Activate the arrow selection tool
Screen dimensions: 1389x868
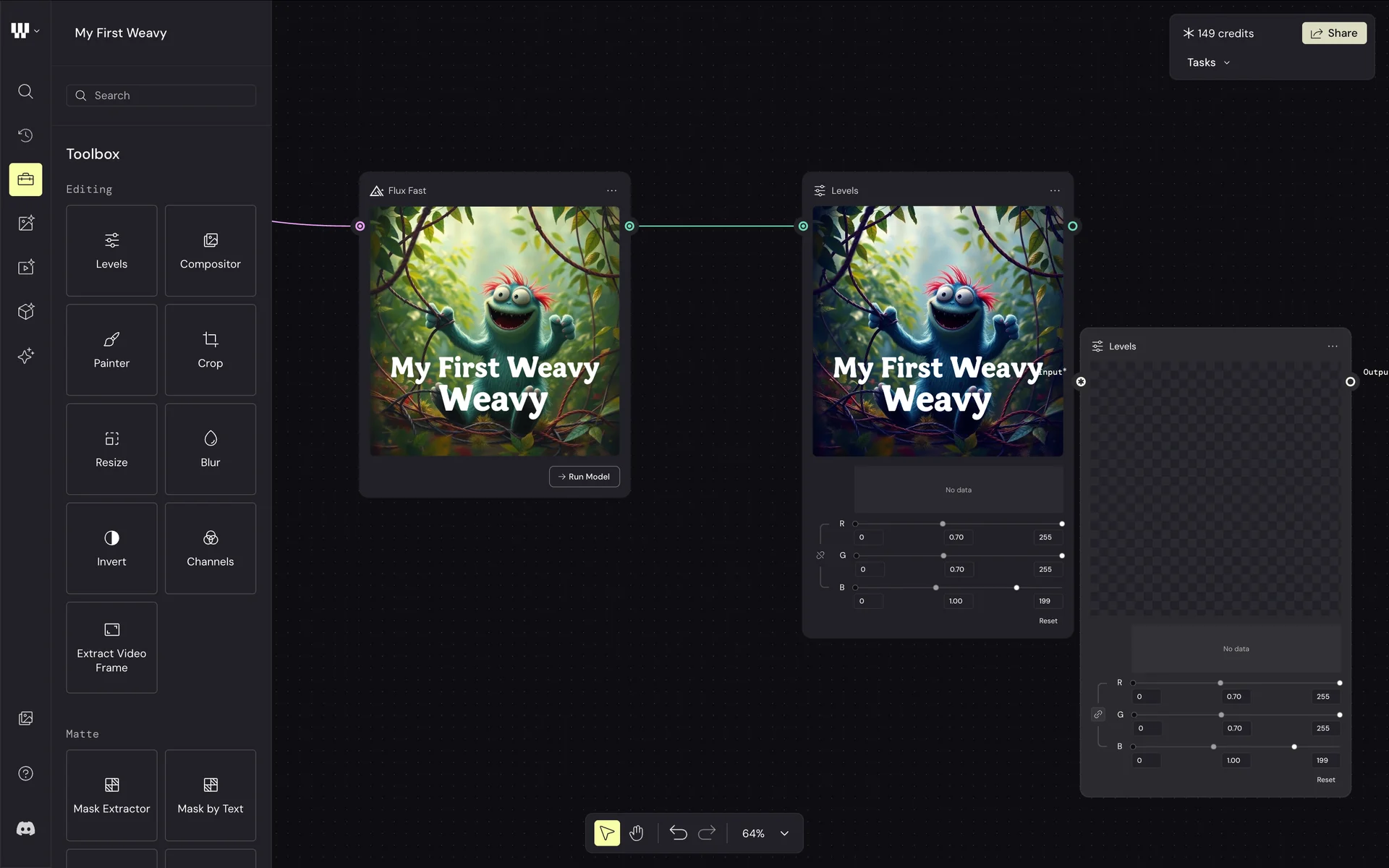607,833
